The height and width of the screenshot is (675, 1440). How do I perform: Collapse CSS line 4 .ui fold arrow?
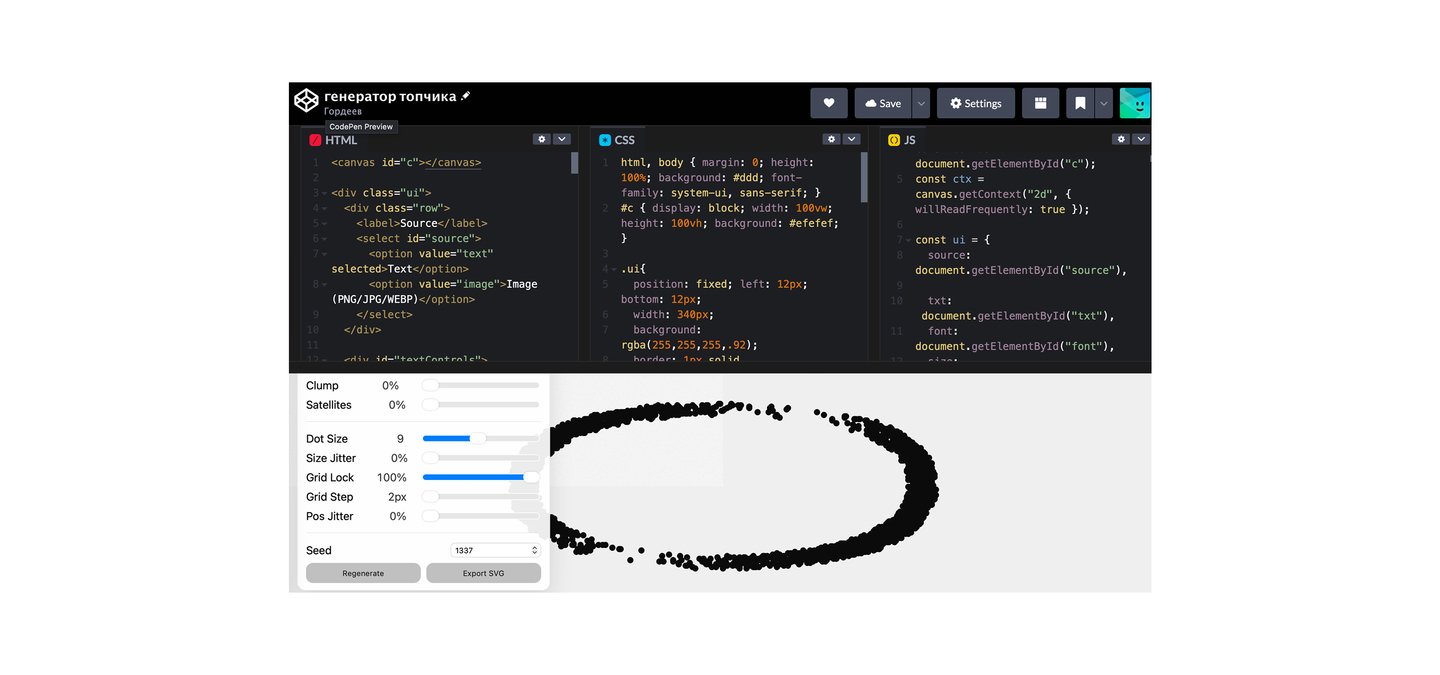[x=614, y=269]
